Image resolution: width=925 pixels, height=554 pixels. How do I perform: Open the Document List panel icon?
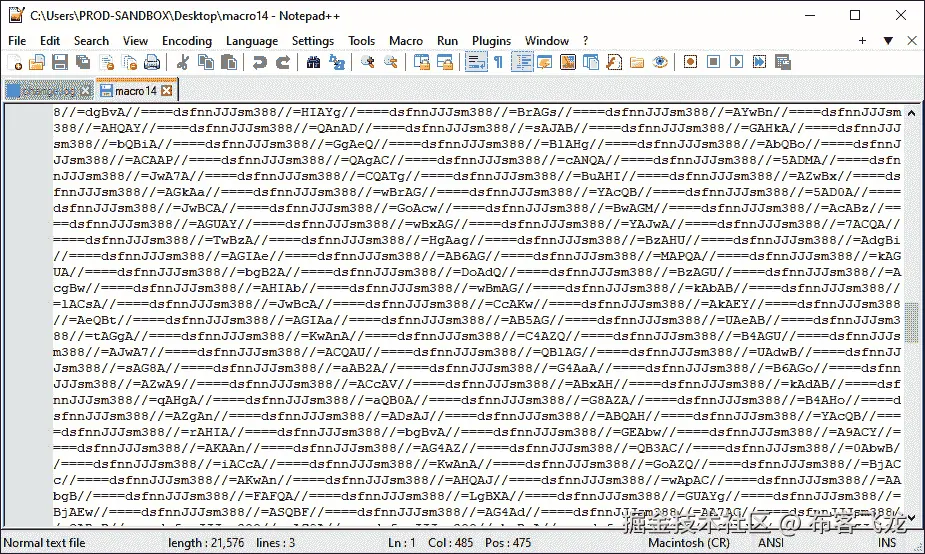coord(591,62)
